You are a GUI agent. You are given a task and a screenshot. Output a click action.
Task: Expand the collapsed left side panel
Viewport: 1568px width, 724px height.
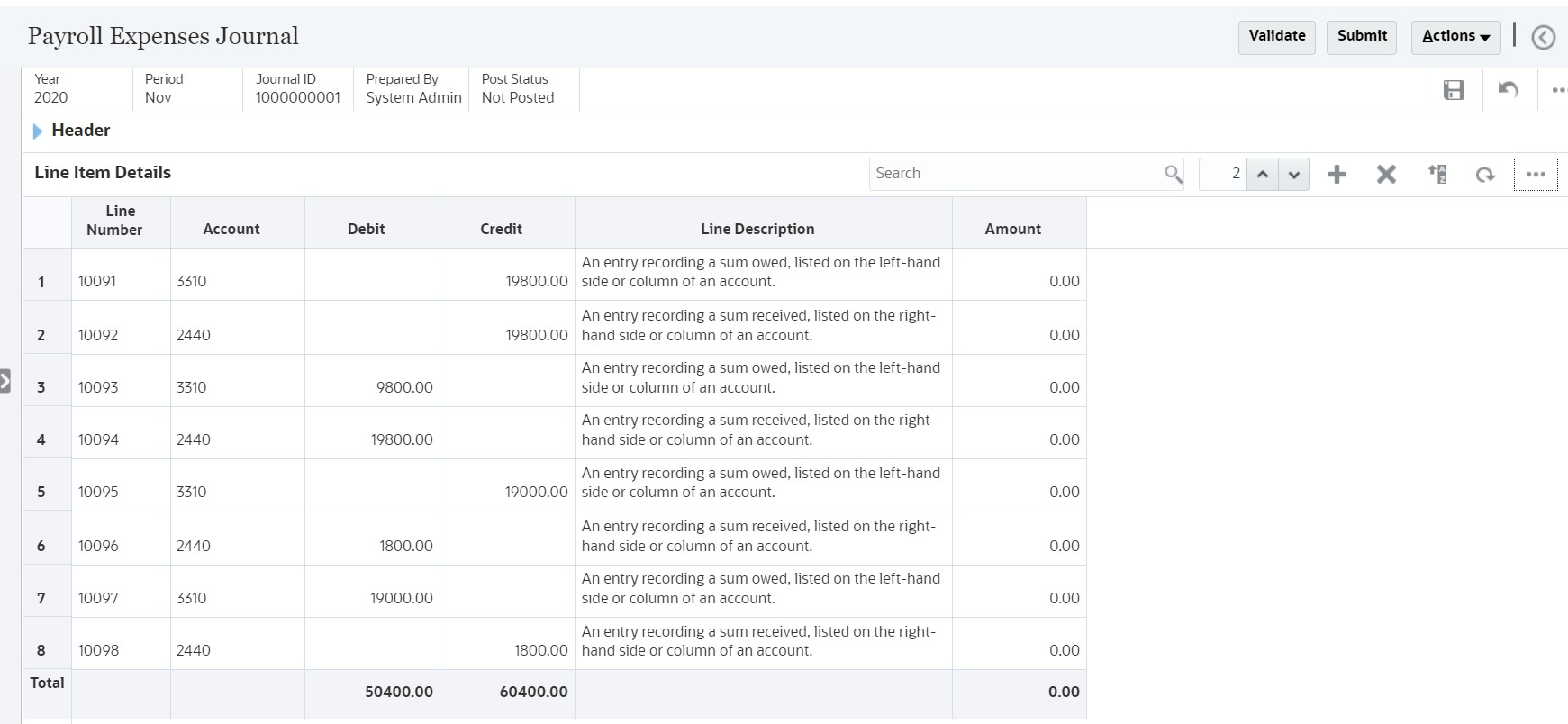(x=5, y=381)
